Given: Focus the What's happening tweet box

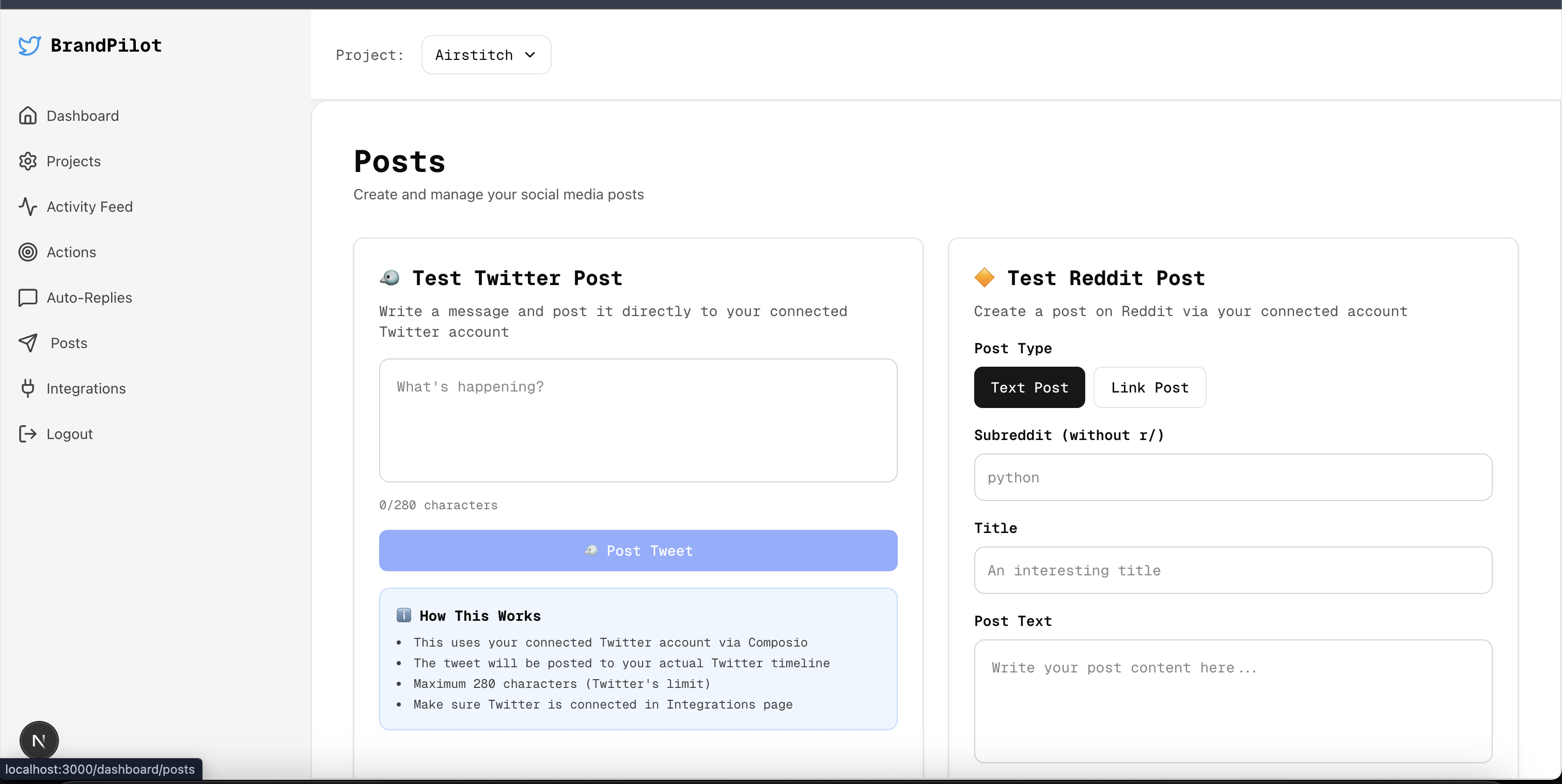Looking at the screenshot, I should point(637,419).
